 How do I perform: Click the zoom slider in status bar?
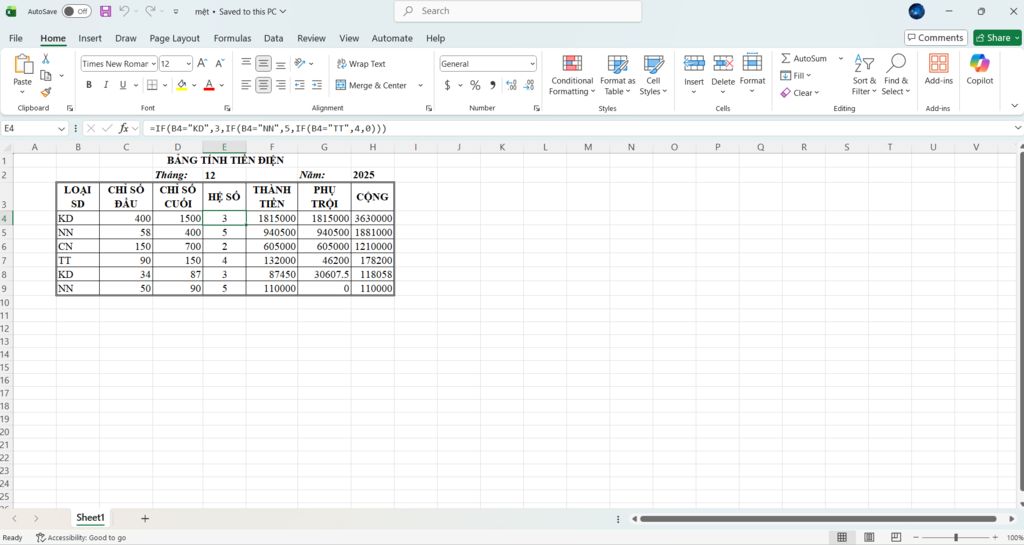tap(955, 537)
